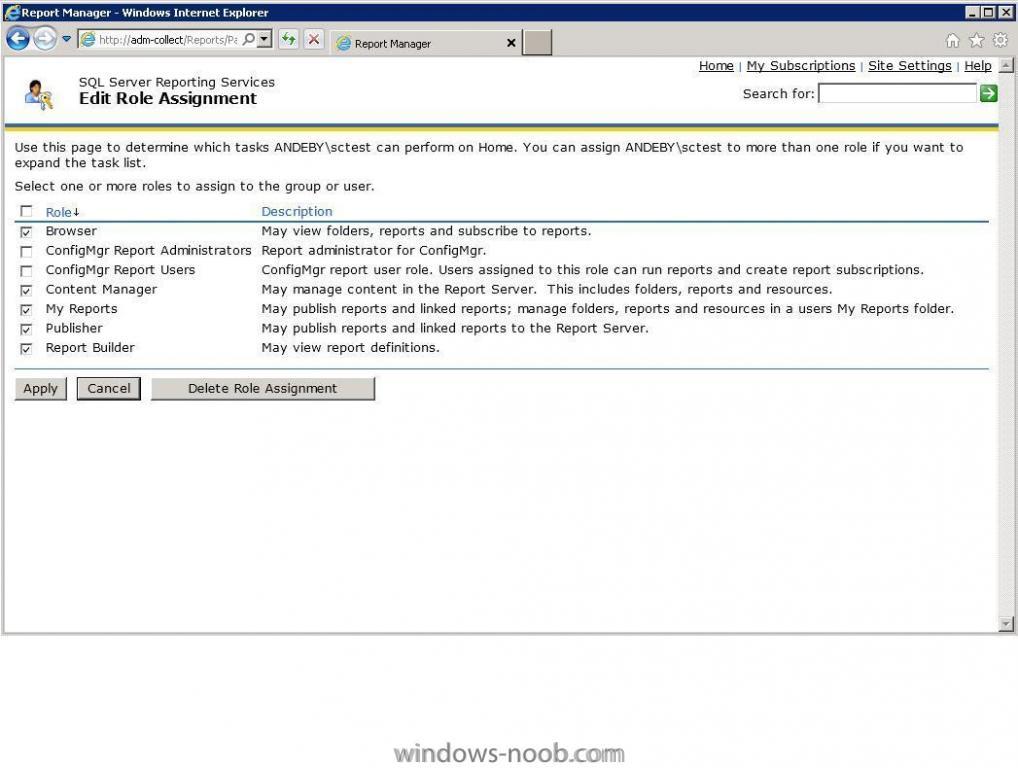The width and height of the screenshot is (1018, 768).
Task: Sort by the Role column header
Action: [58, 212]
